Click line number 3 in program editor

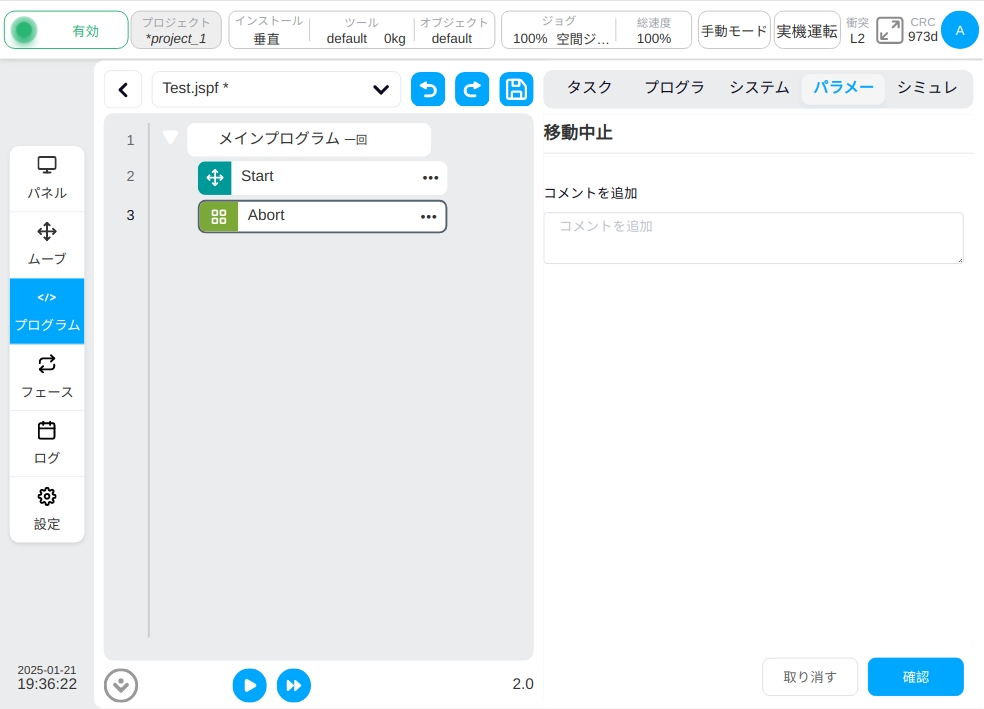[131, 215]
